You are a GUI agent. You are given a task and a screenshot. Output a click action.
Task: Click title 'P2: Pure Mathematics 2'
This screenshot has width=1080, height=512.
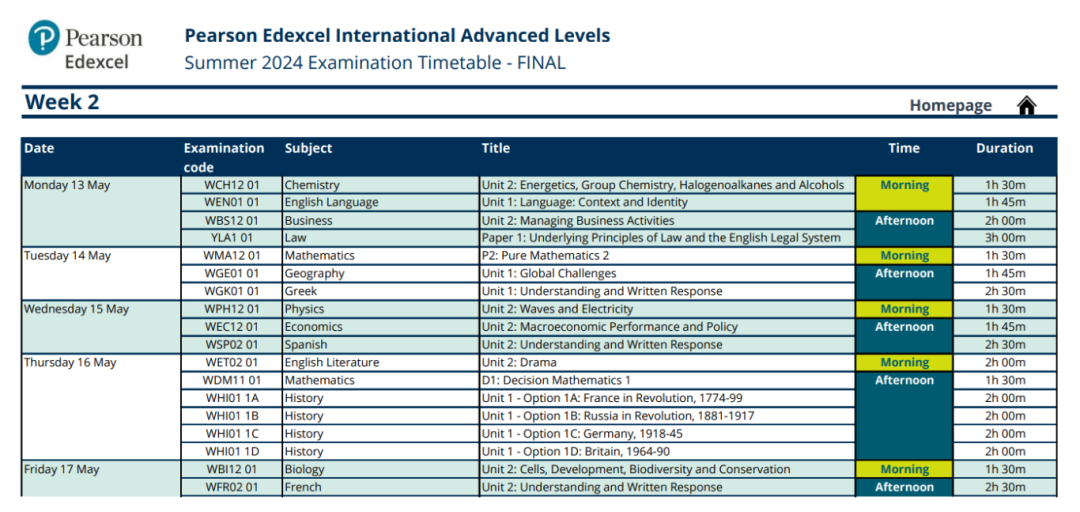click(x=546, y=256)
